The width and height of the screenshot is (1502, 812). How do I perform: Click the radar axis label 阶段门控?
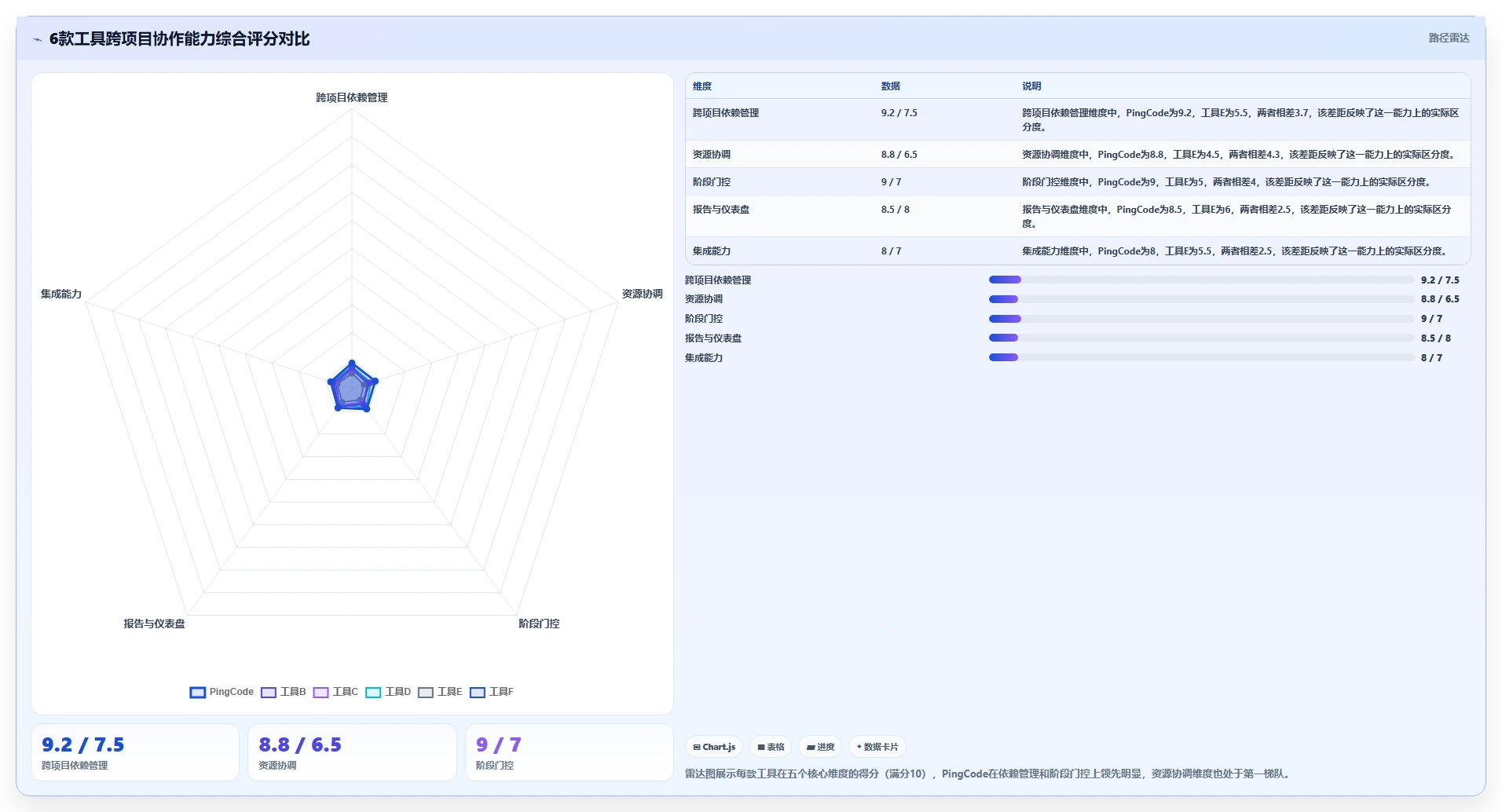click(539, 624)
